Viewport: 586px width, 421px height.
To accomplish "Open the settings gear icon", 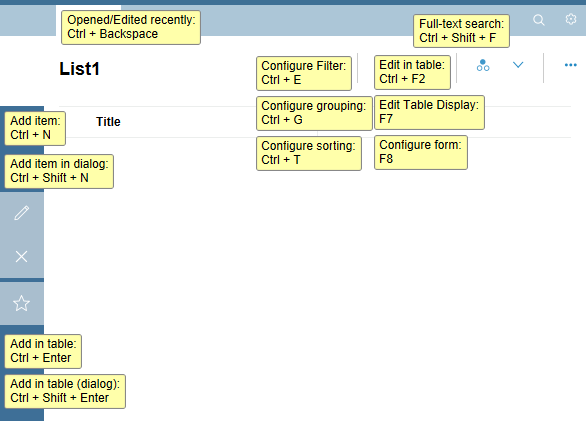I will tap(571, 19).
